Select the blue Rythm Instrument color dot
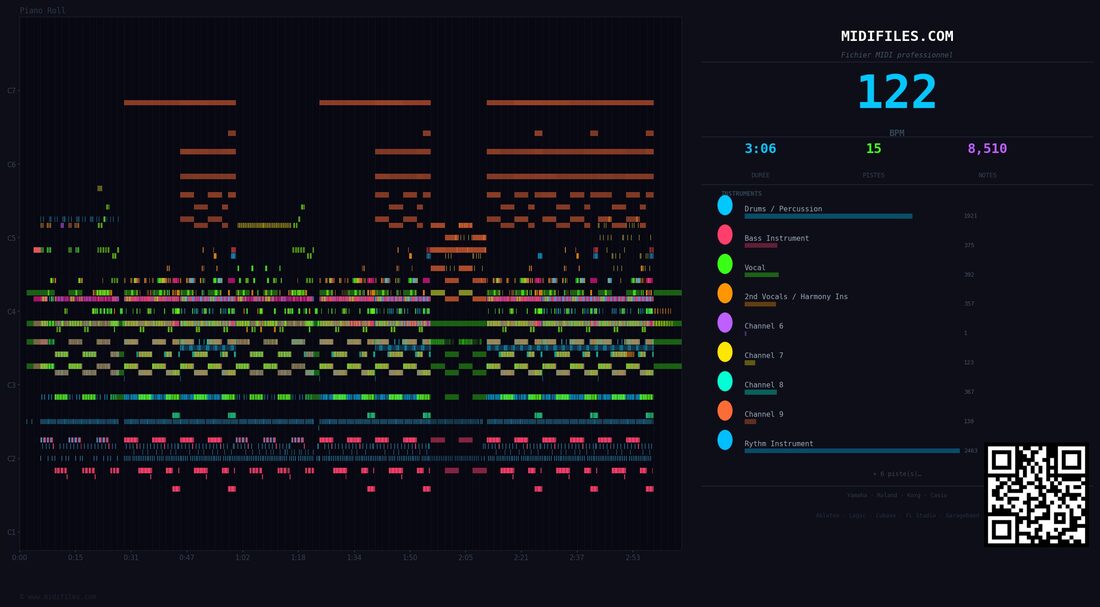 [725, 440]
